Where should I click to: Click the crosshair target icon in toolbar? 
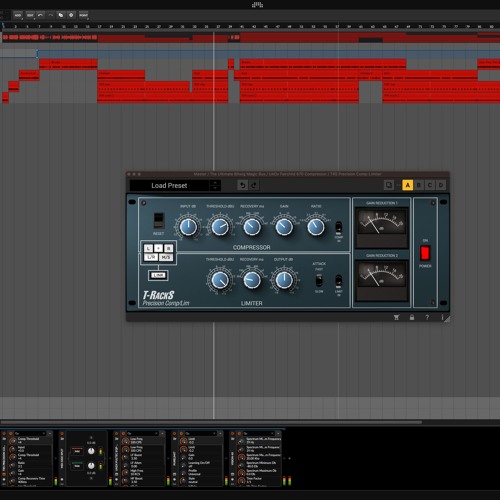coord(71,15)
